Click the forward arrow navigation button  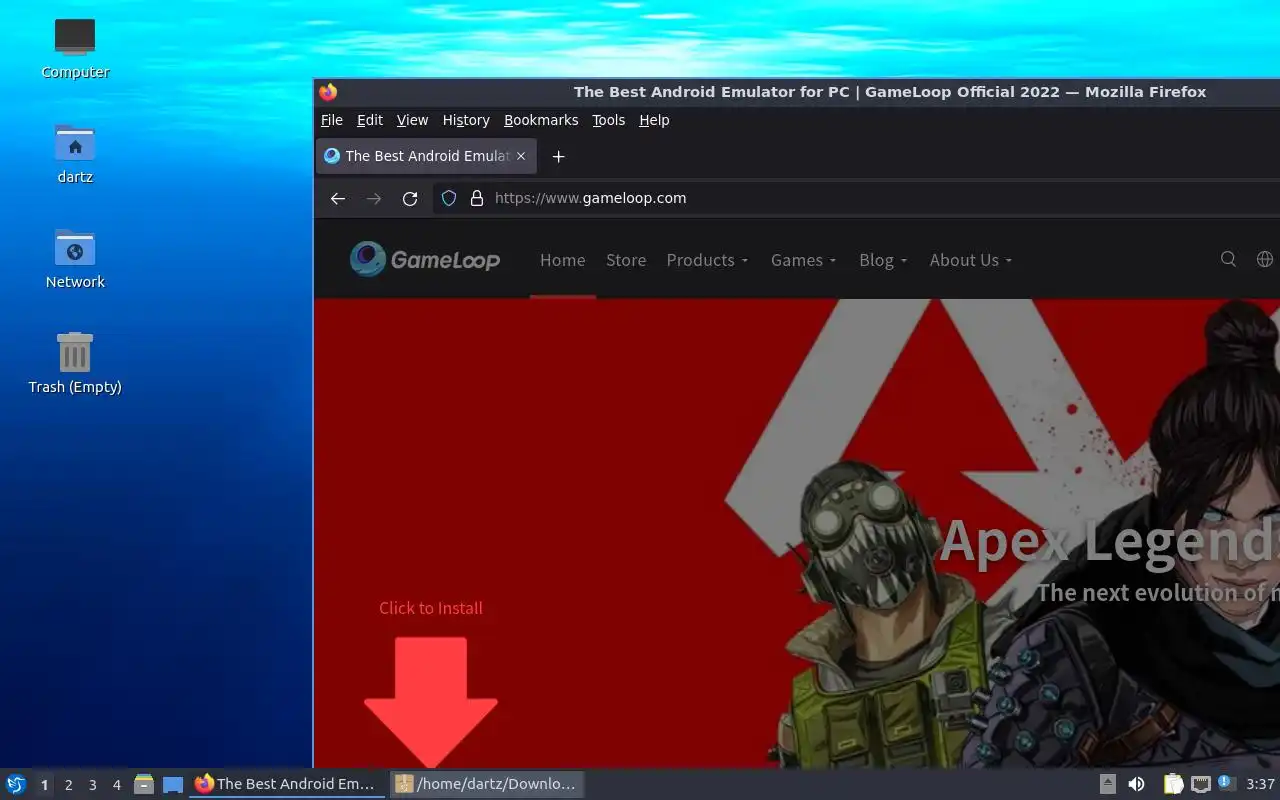(x=374, y=198)
